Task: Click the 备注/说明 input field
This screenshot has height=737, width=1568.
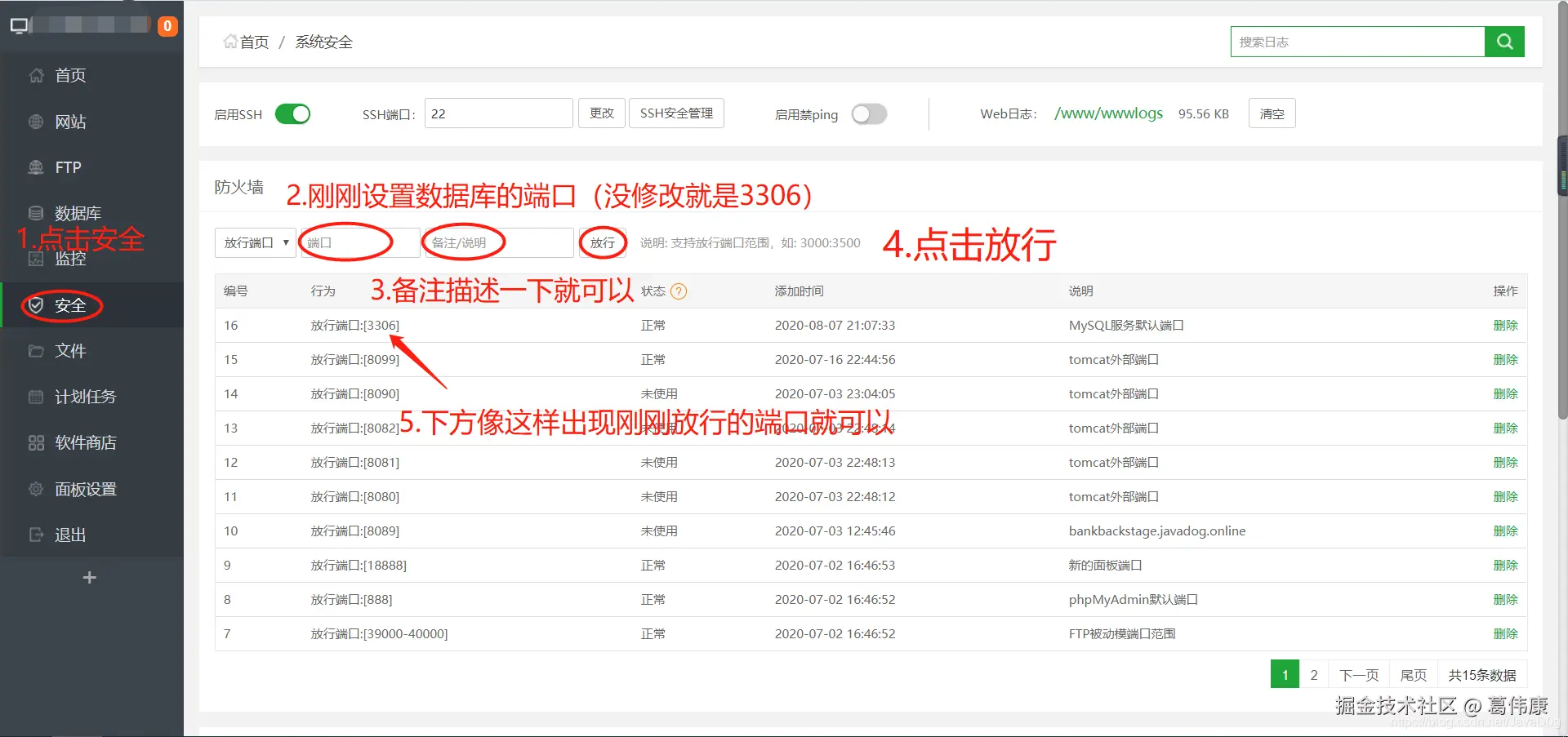Action: coord(499,242)
